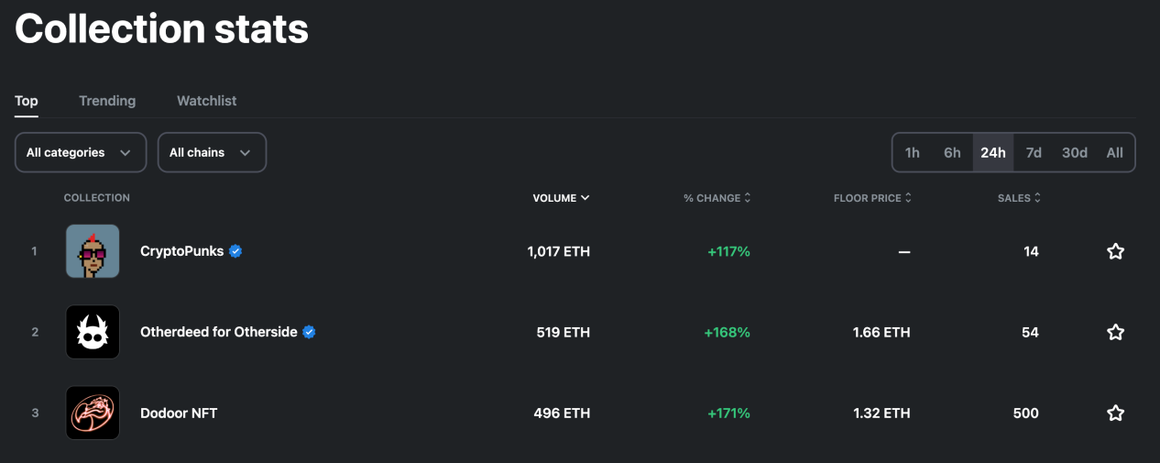Screen dimensions: 1160x463
Task: Sort by Floor Price column
Action: [872, 198]
